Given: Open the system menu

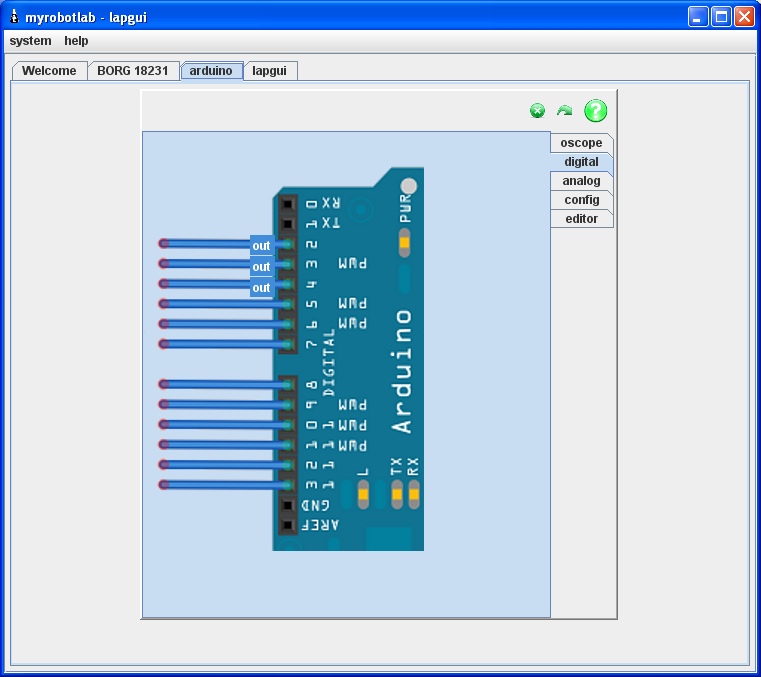Looking at the screenshot, I should (x=31, y=41).
